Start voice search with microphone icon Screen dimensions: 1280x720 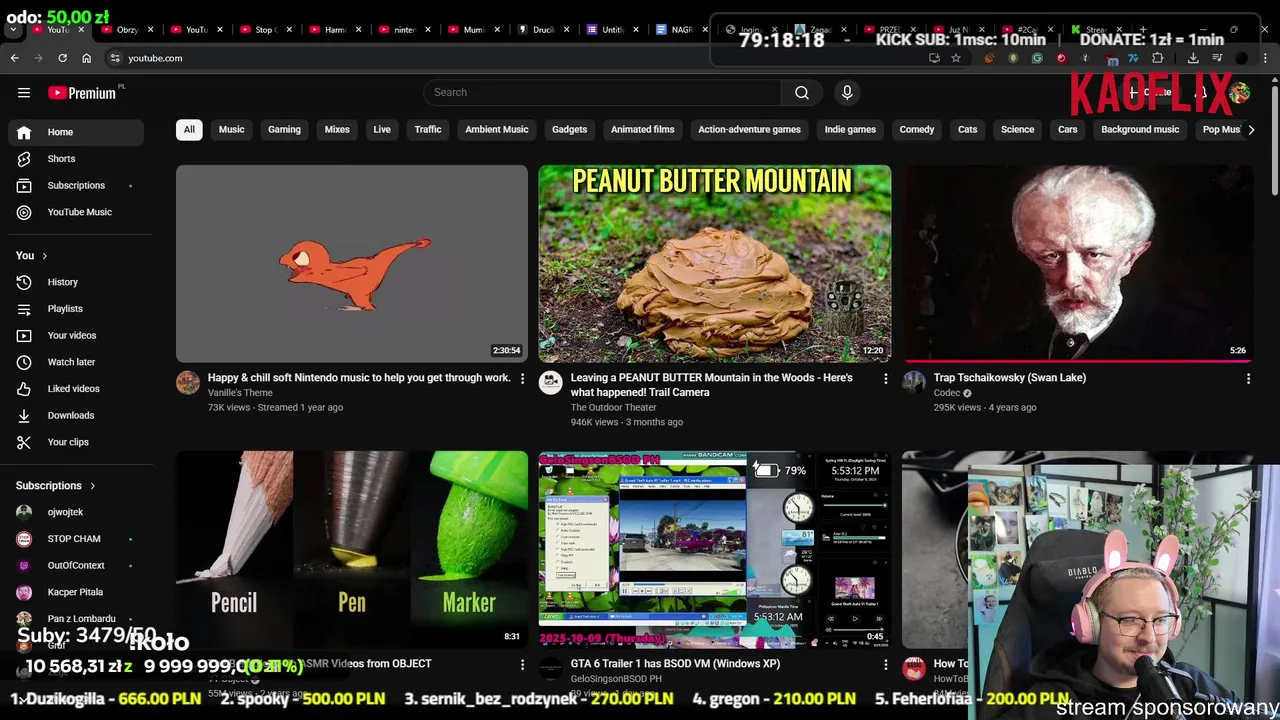[x=847, y=92]
